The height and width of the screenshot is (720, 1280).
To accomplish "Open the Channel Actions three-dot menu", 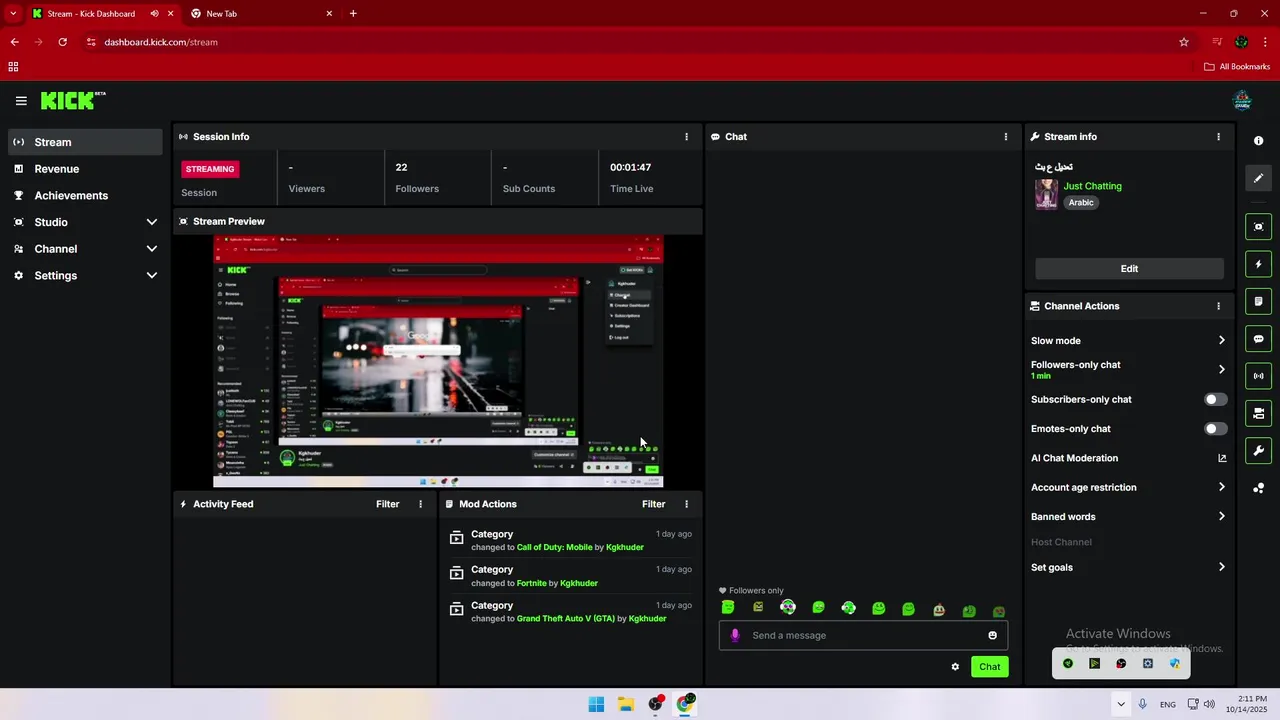I will (x=1218, y=306).
